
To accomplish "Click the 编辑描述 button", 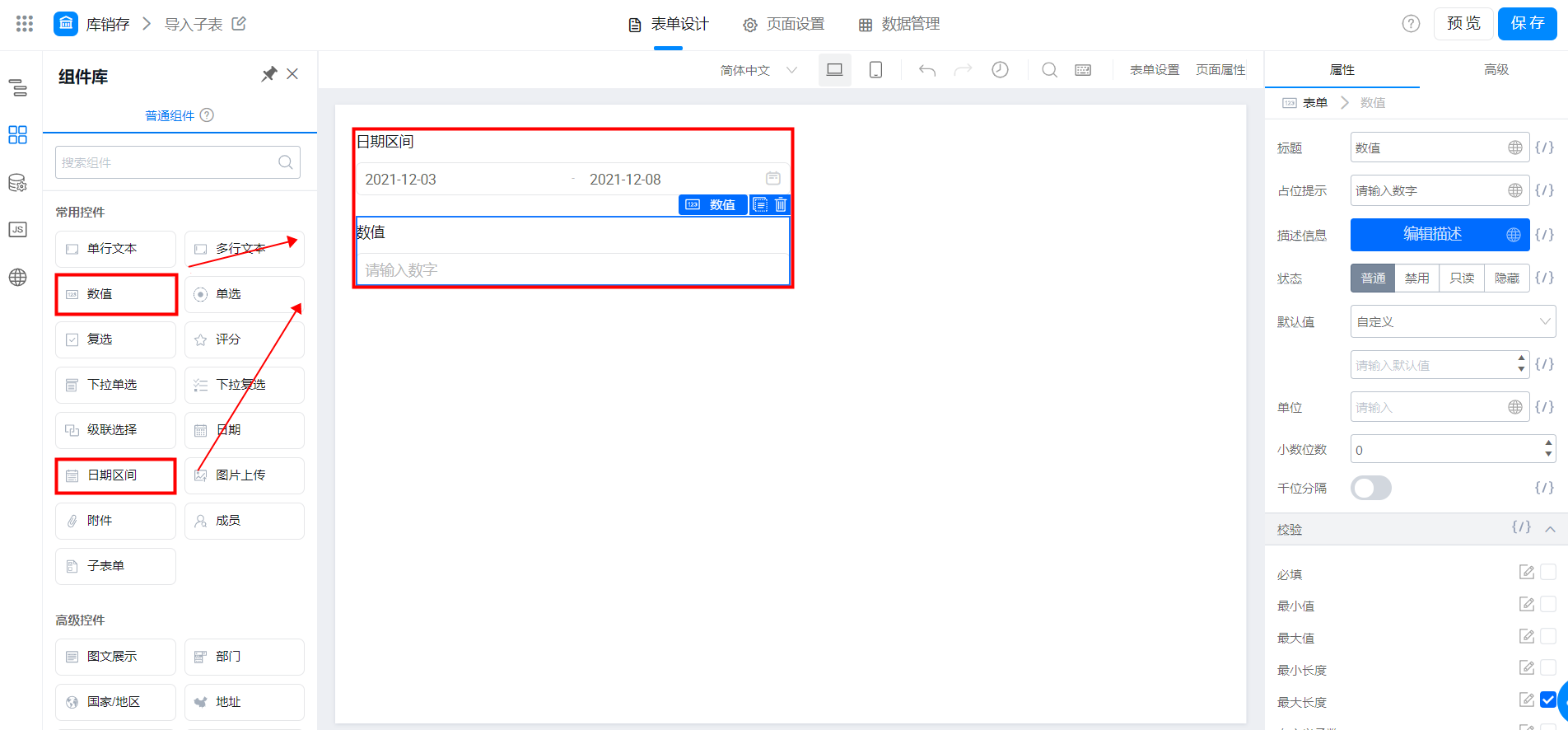I will pyautogui.click(x=1440, y=235).
